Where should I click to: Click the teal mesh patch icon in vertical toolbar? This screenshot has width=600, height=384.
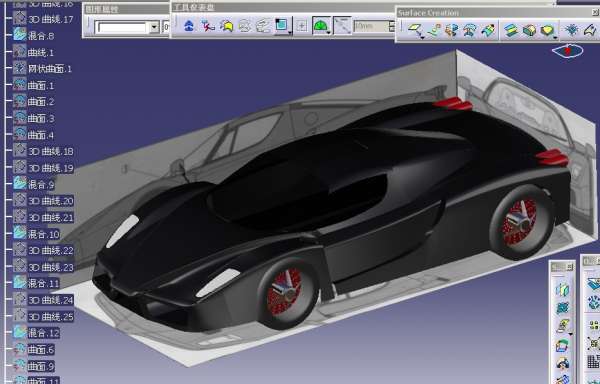tap(562, 308)
